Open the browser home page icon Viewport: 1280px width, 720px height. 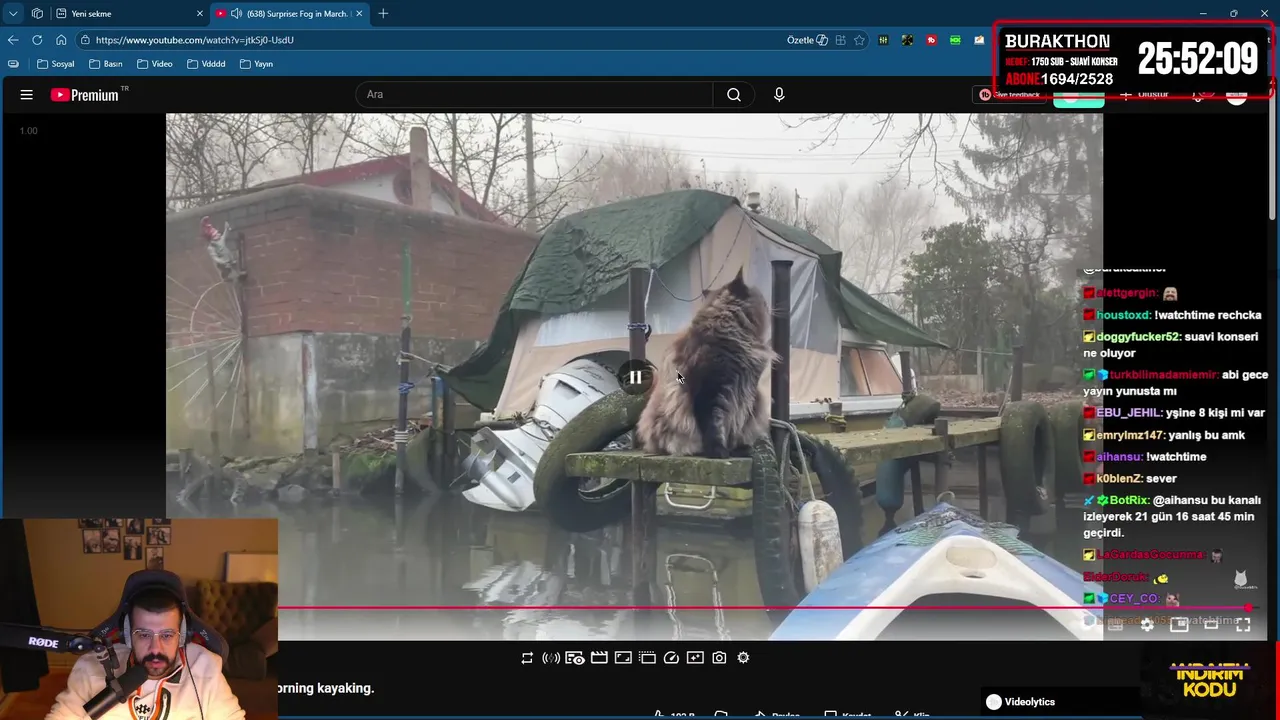point(61,40)
